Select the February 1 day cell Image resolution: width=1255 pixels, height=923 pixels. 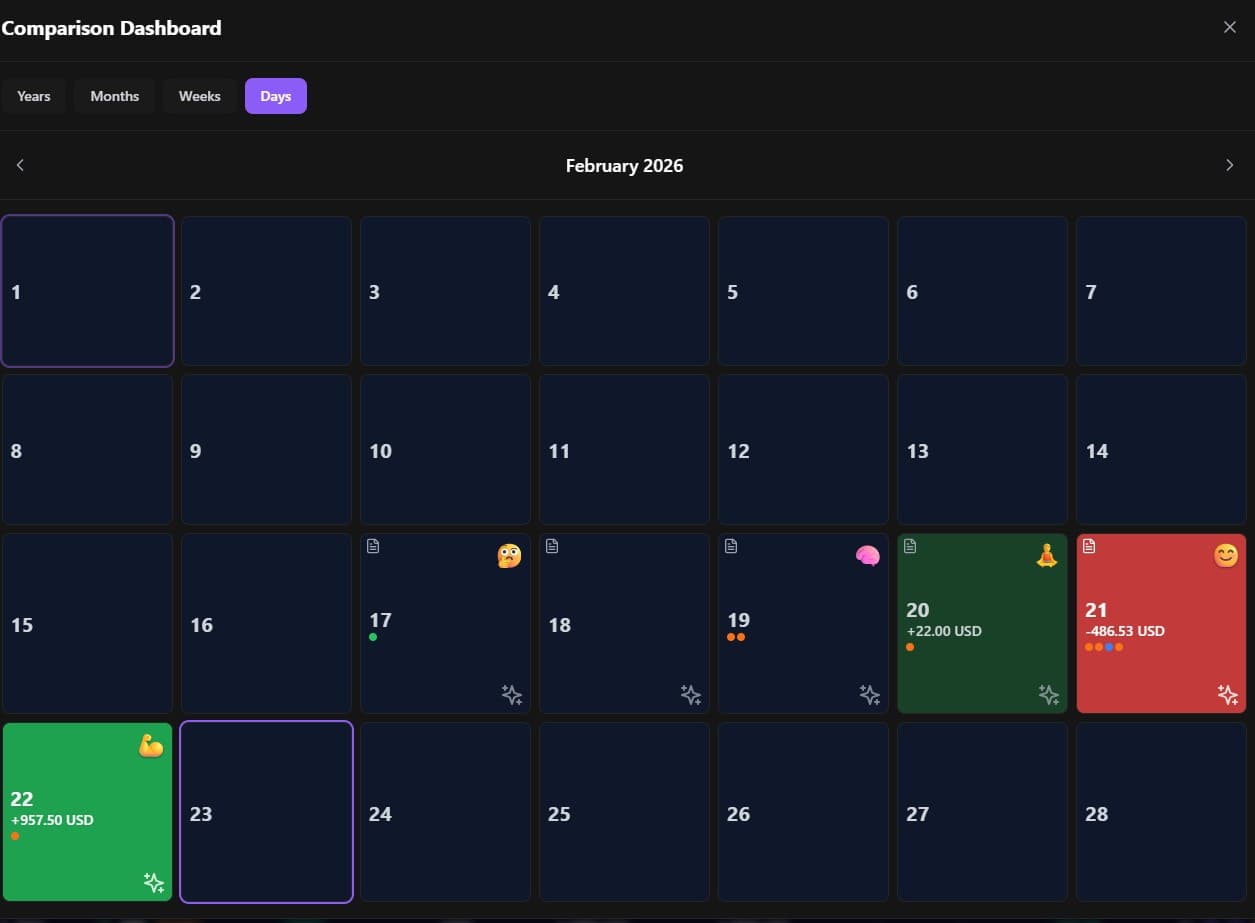click(88, 291)
